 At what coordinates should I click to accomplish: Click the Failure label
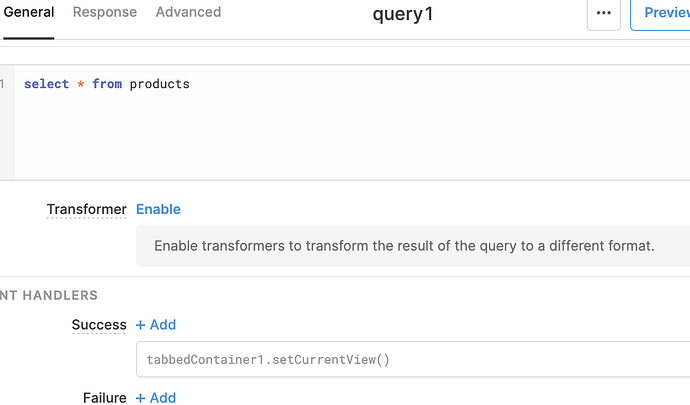[x=104, y=397]
